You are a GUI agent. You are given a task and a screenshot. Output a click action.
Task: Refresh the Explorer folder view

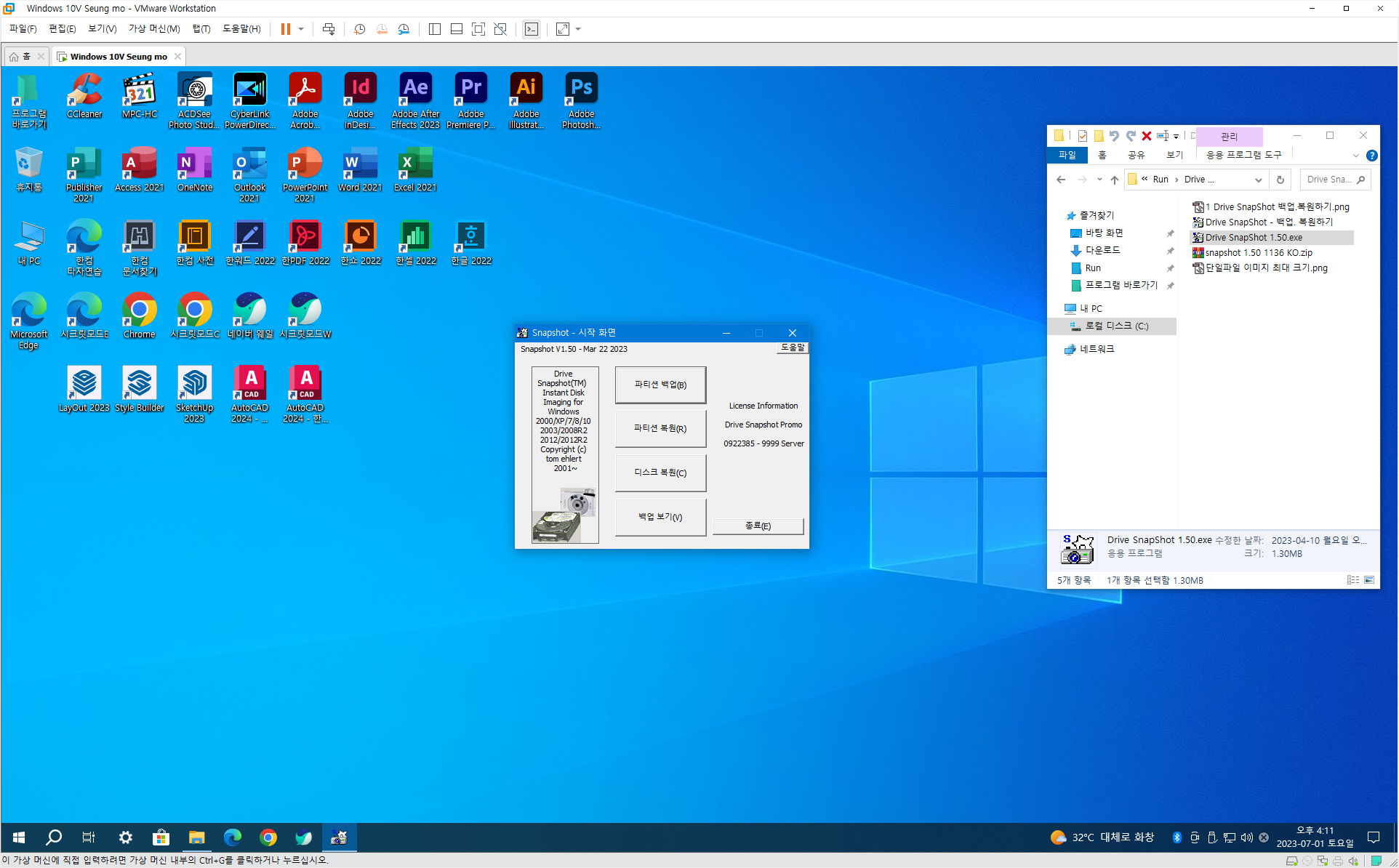point(1280,180)
